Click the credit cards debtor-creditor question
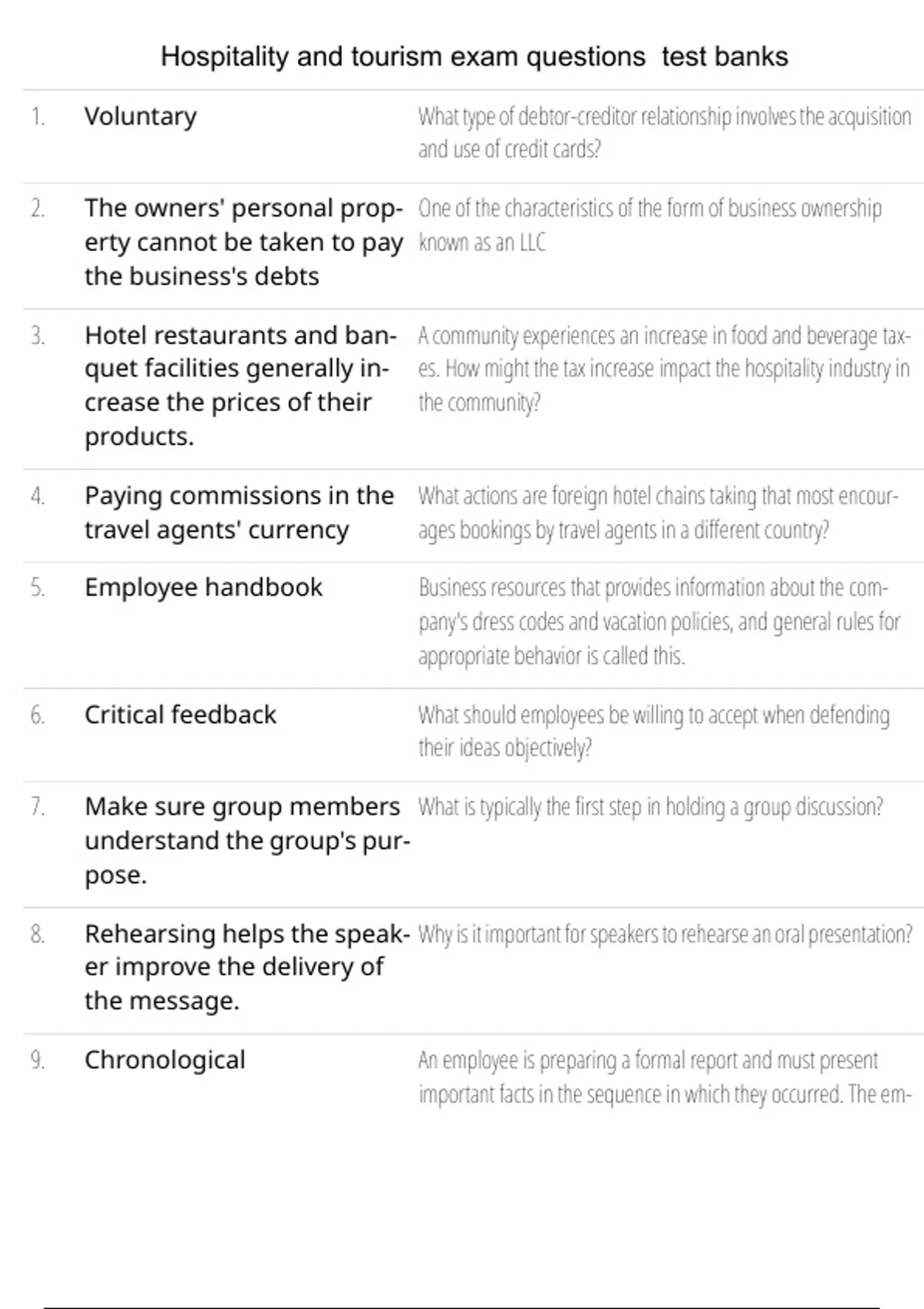The width and height of the screenshot is (924, 1309). (x=665, y=132)
